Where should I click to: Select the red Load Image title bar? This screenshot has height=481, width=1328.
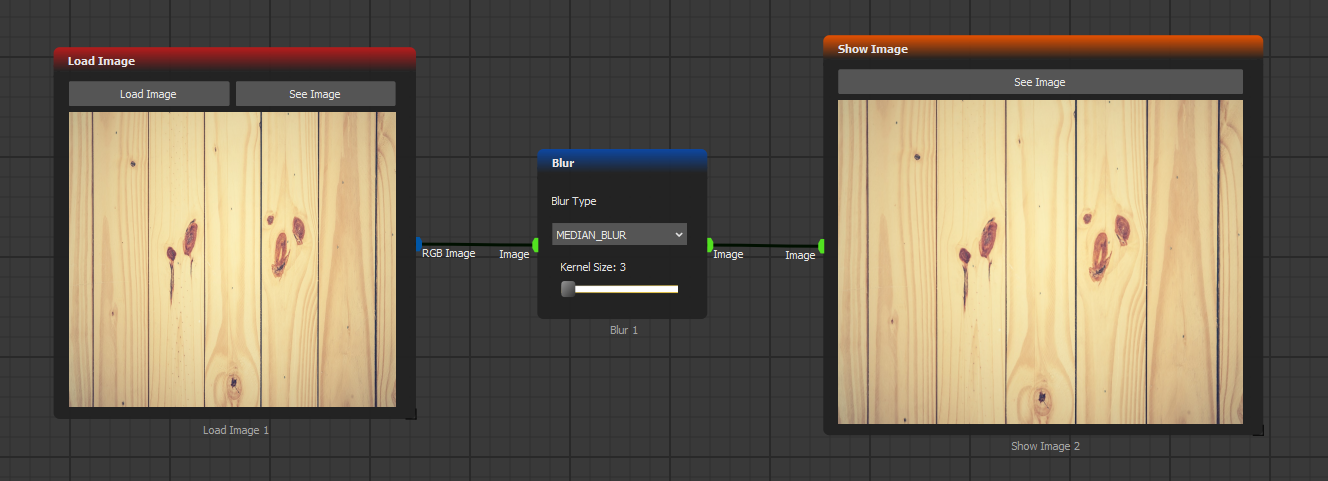click(x=234, y=60)
